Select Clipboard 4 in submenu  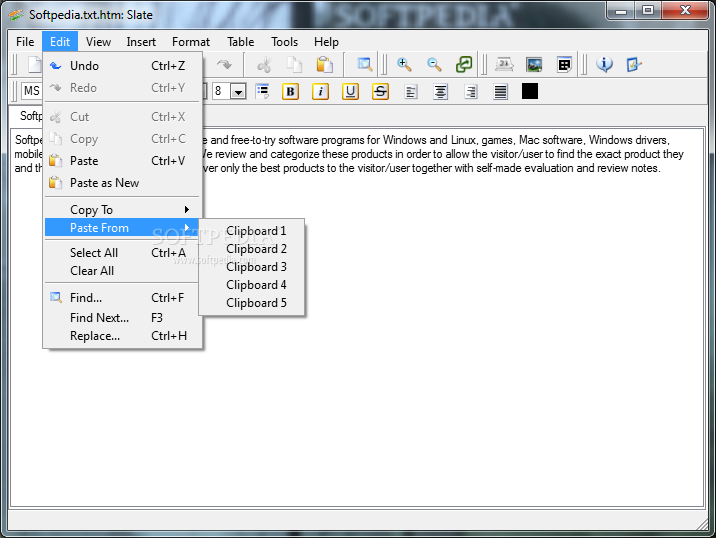tap(252, 285)
